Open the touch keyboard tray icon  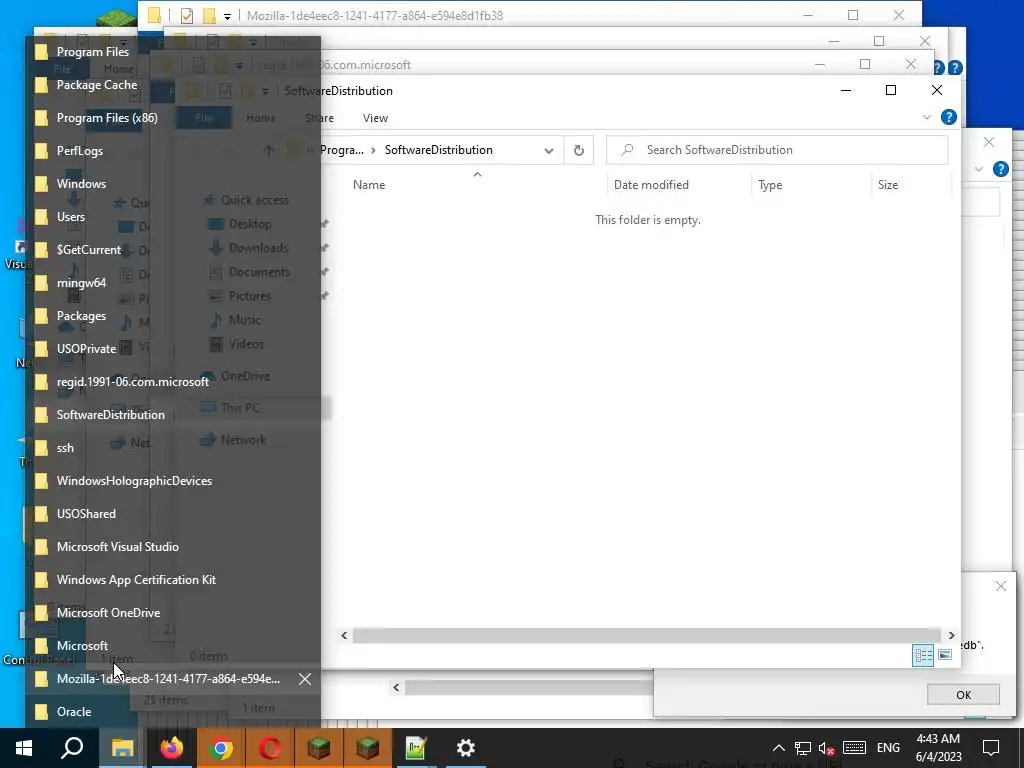pos(854,748)
